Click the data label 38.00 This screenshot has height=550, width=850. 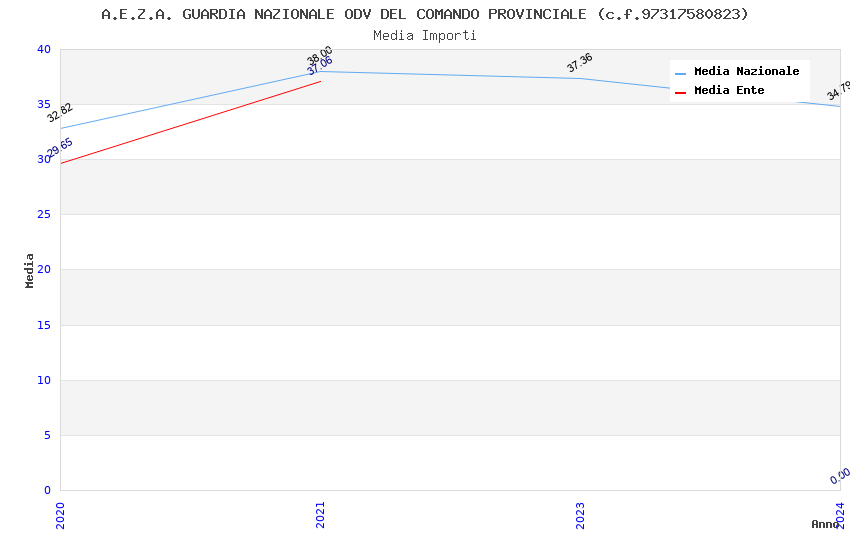(320, 55)
